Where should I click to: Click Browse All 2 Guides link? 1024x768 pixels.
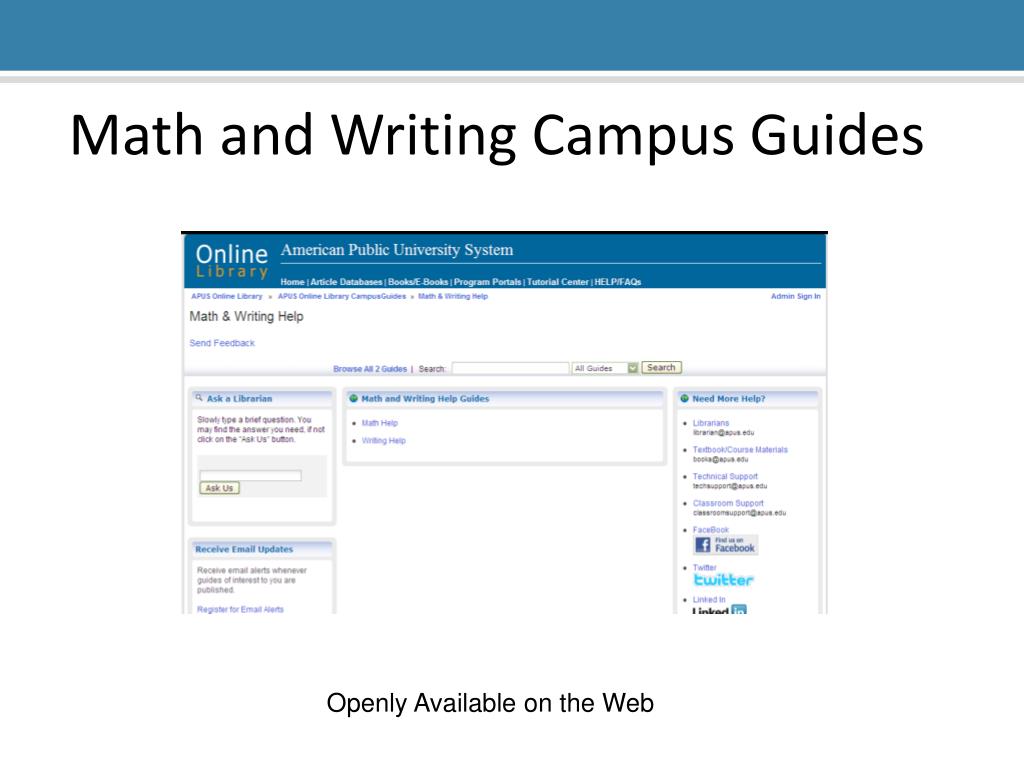pos(370,369)
